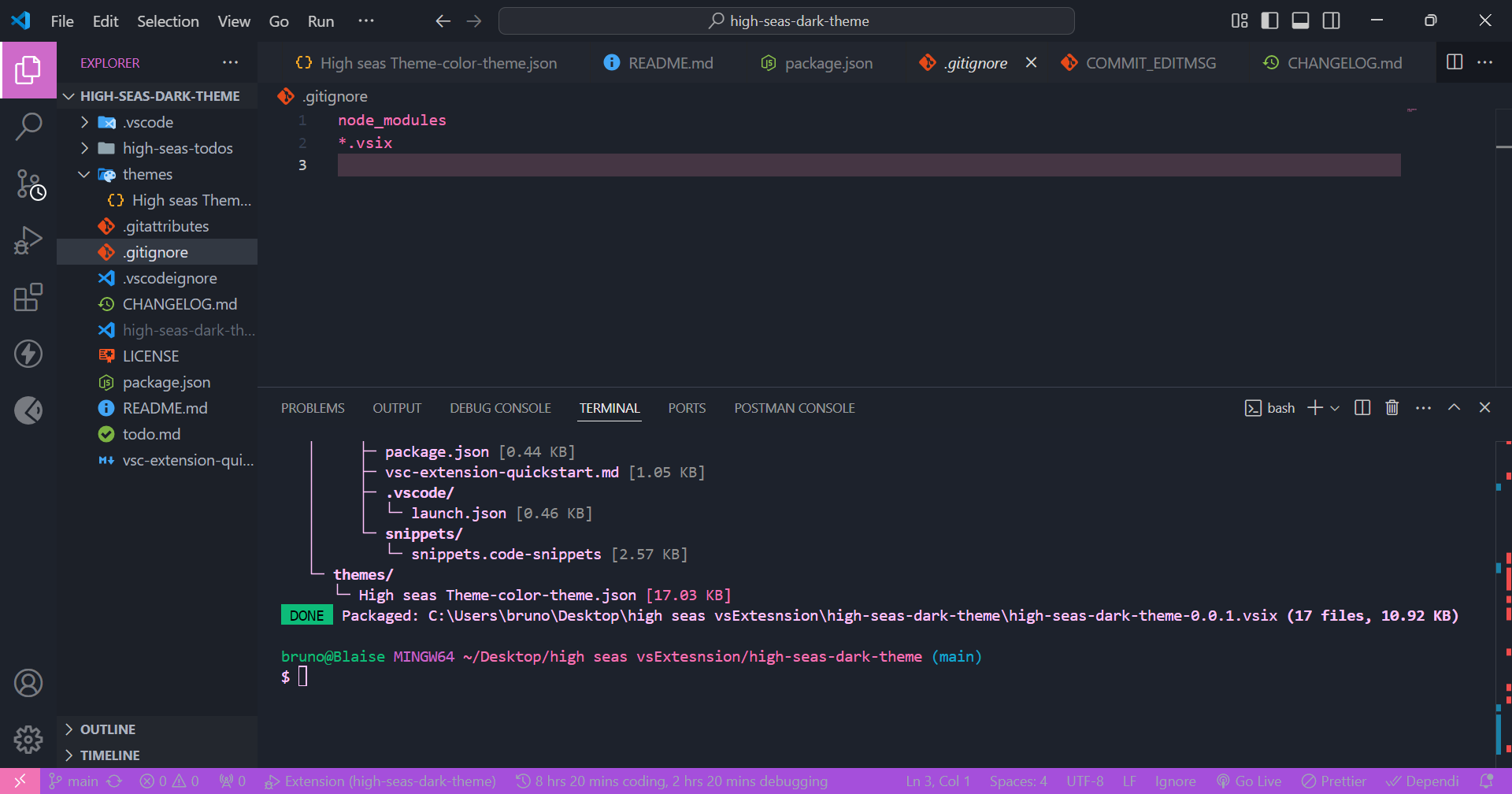The height and width of the screenshot is (794, 1512).
Task: Click the coding time tracker in status bar
Action: pos(672,781)
